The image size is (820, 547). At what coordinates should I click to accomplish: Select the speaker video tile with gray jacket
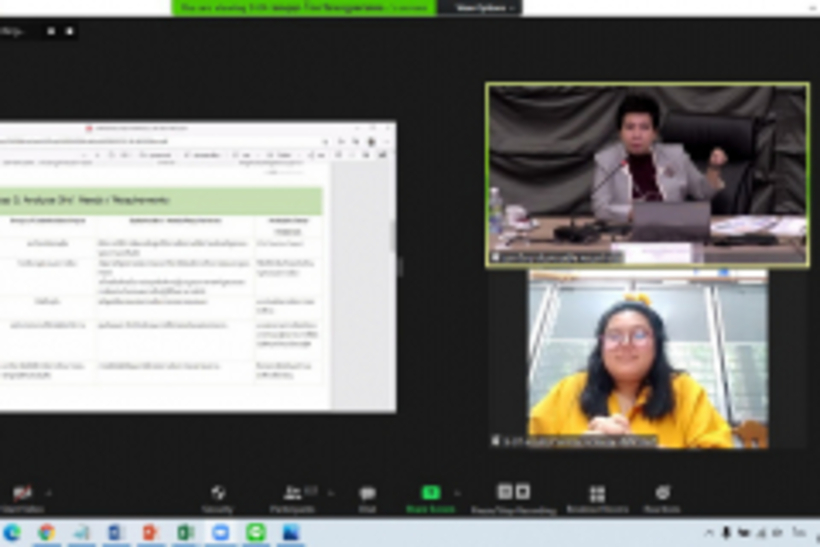(647, 175)
